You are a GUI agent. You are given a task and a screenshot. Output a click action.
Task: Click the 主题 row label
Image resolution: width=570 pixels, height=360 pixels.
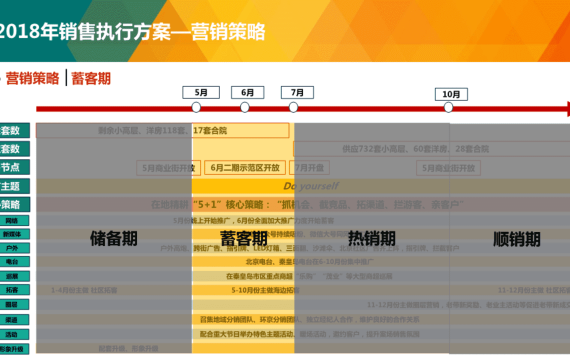[15, 186]
